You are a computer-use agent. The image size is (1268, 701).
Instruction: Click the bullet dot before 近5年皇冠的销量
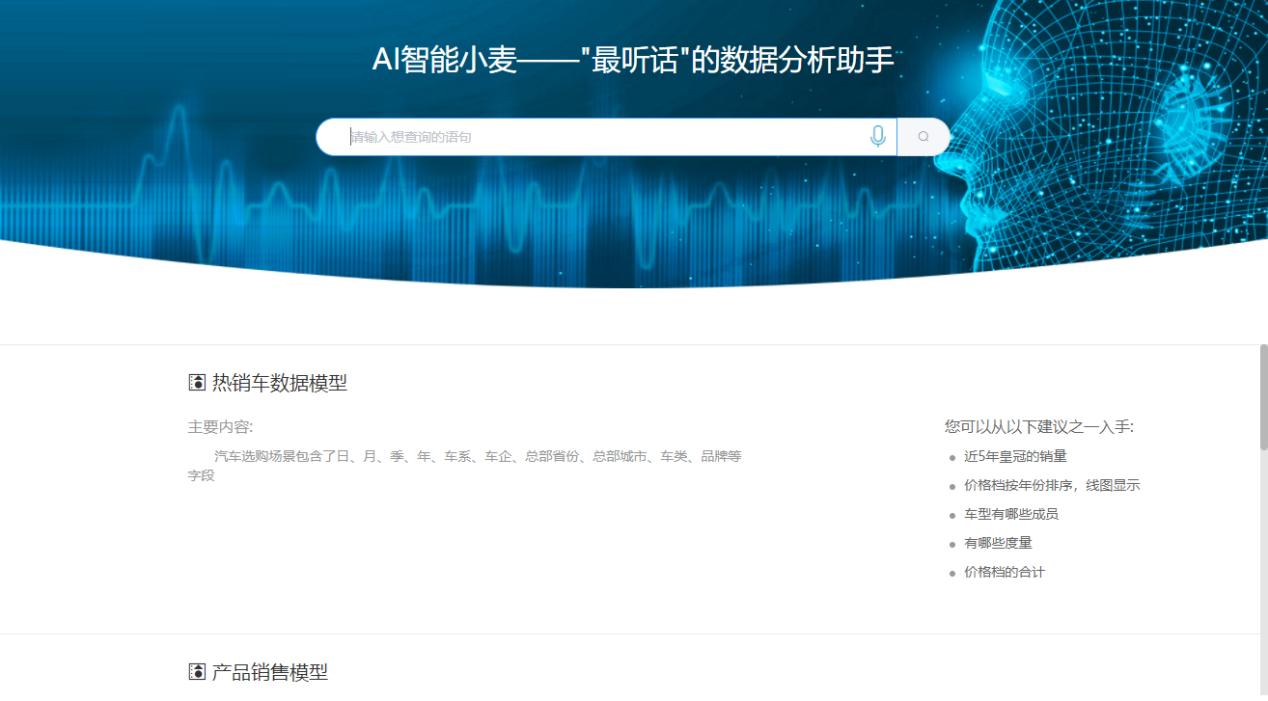click(951, 456)
